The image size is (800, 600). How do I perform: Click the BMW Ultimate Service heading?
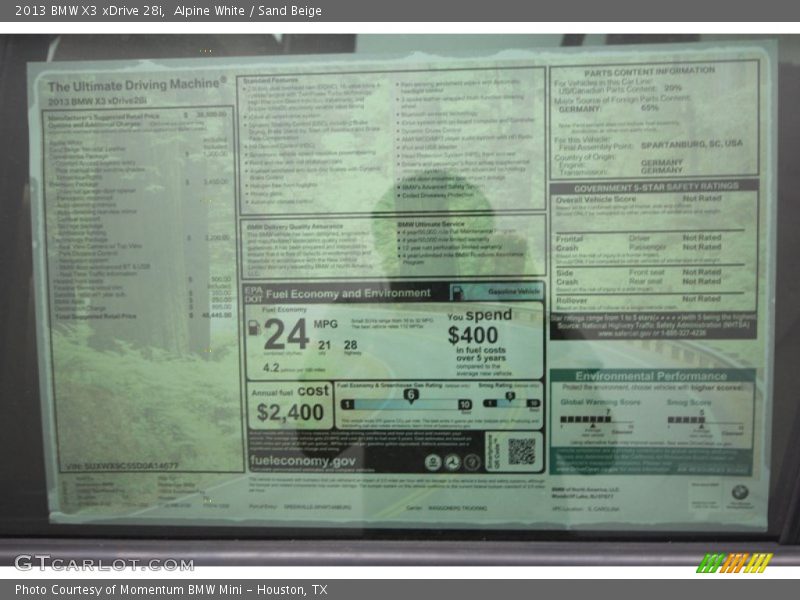431,224
